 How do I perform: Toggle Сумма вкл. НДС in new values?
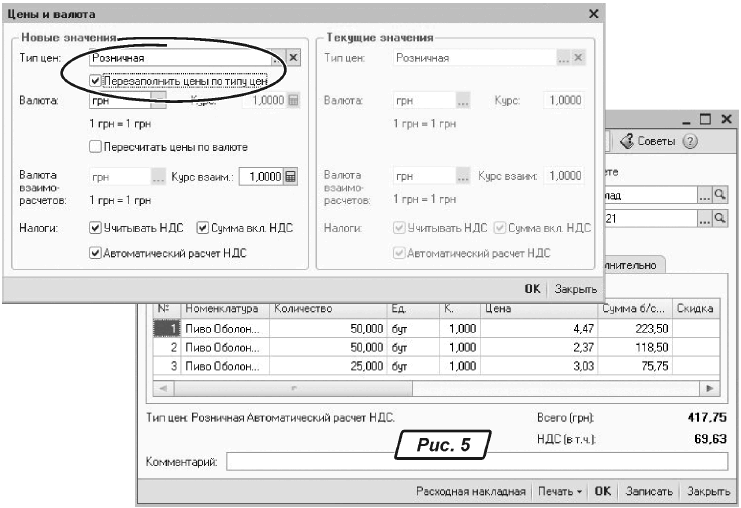coord(202,228)
